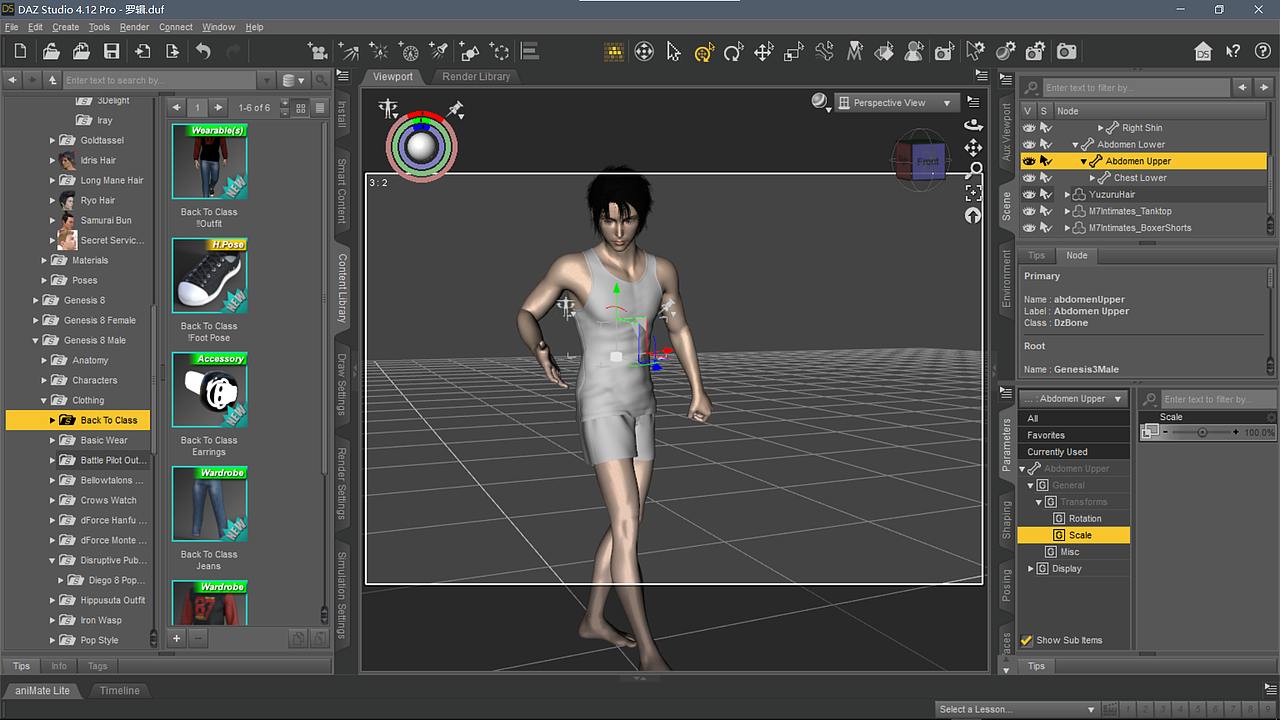Screen dimensions: 1280x720
Task: Expand the Chest Lower node
Action: 1093,178
